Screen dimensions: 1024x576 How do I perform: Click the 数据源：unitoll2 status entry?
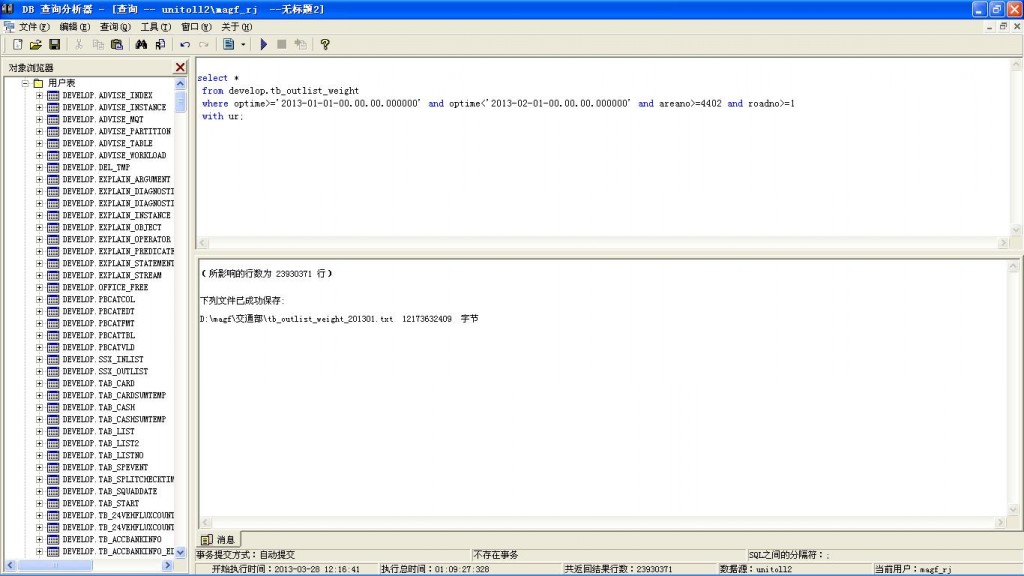point(756,569)
